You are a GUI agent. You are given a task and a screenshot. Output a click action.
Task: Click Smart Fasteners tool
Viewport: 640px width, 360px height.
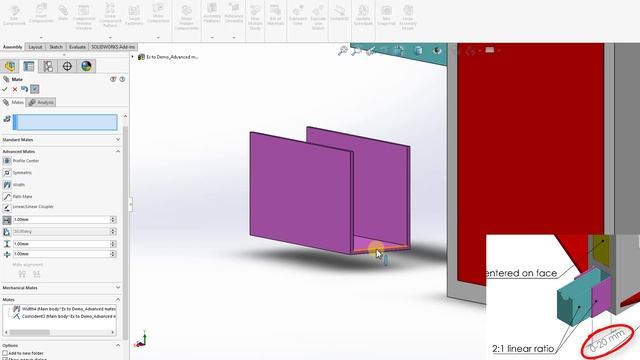click(134, 16)
